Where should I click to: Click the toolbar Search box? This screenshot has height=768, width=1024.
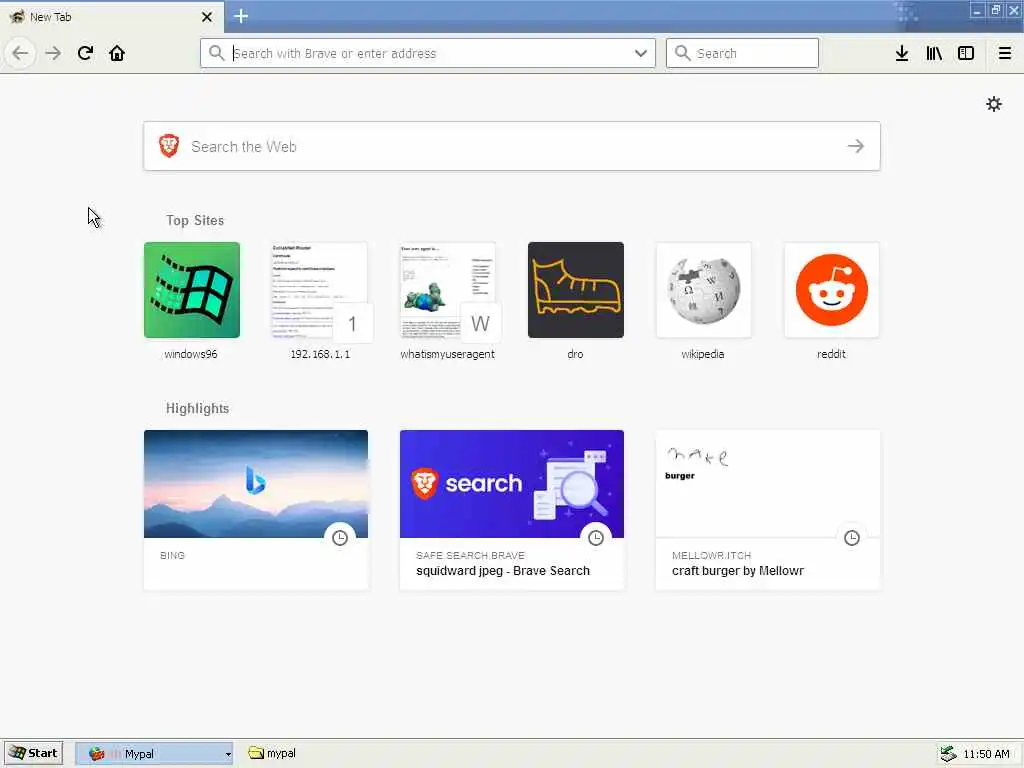pyautogui.click(x=742, y=53)
